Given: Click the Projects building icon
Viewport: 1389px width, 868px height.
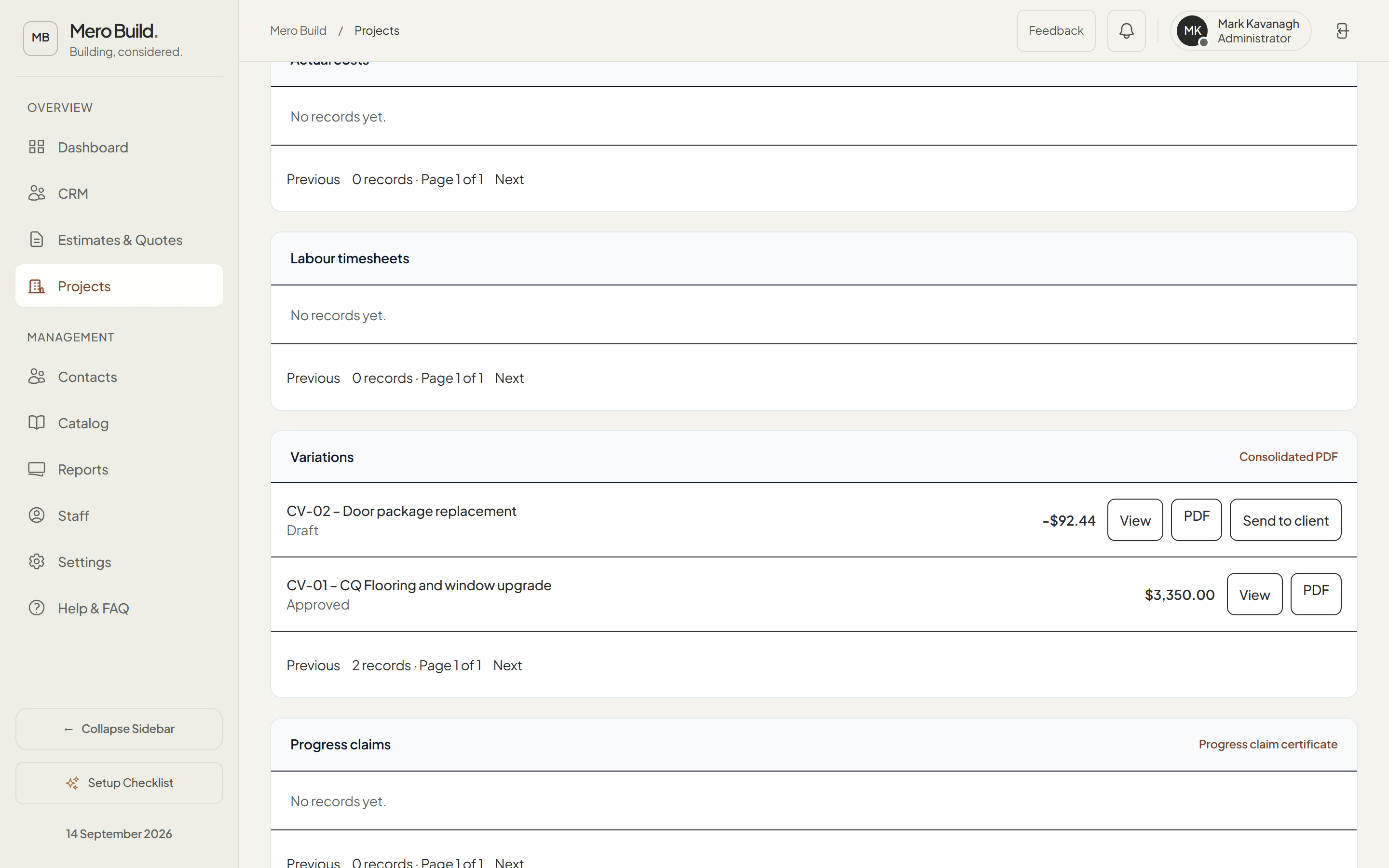Looking at the screenshot, I should (x=37, y=286).
